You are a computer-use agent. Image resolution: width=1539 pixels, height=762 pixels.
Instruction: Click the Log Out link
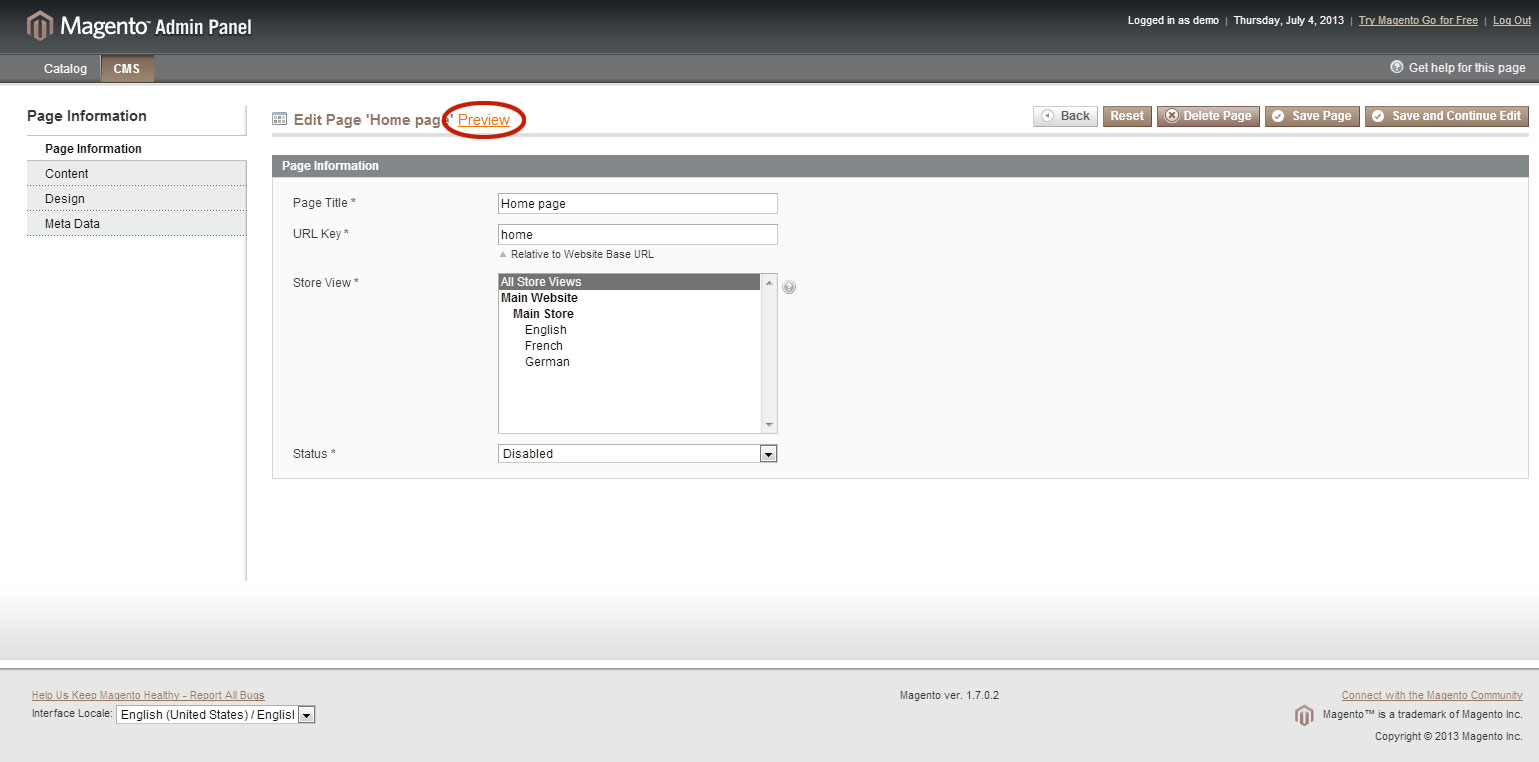pyautogui.click(x=1512, y=20)
